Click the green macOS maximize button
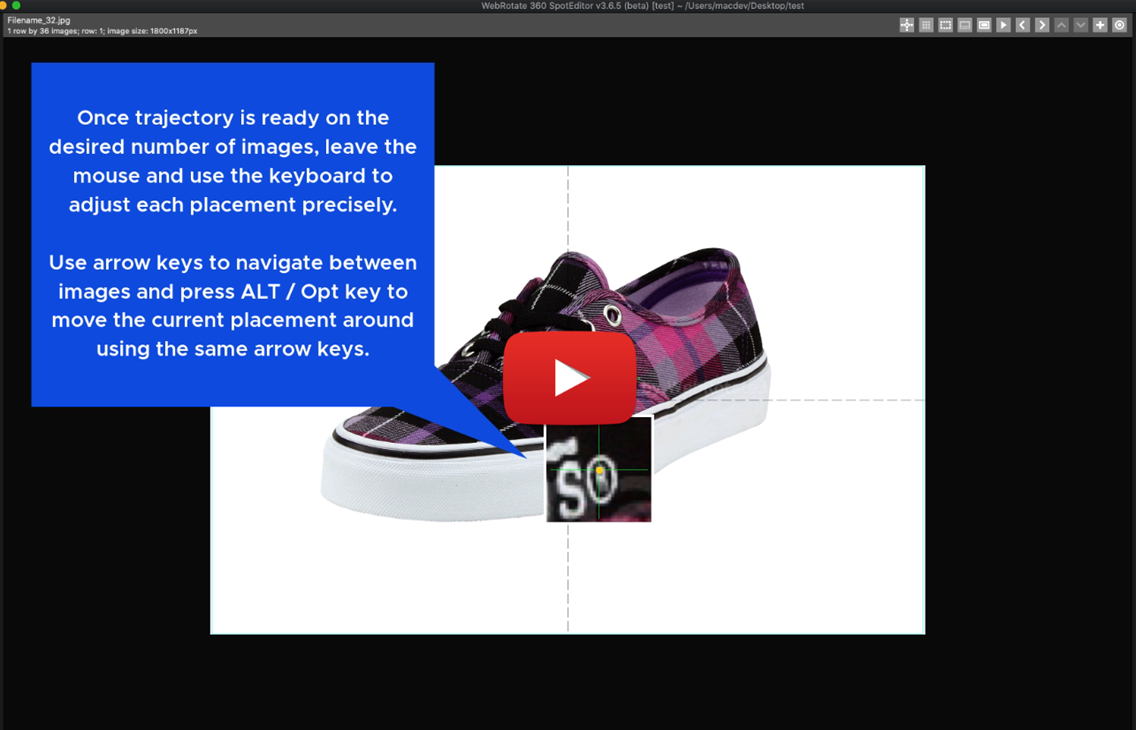This screenshot has width=1136, height=730. coord(16,6)
